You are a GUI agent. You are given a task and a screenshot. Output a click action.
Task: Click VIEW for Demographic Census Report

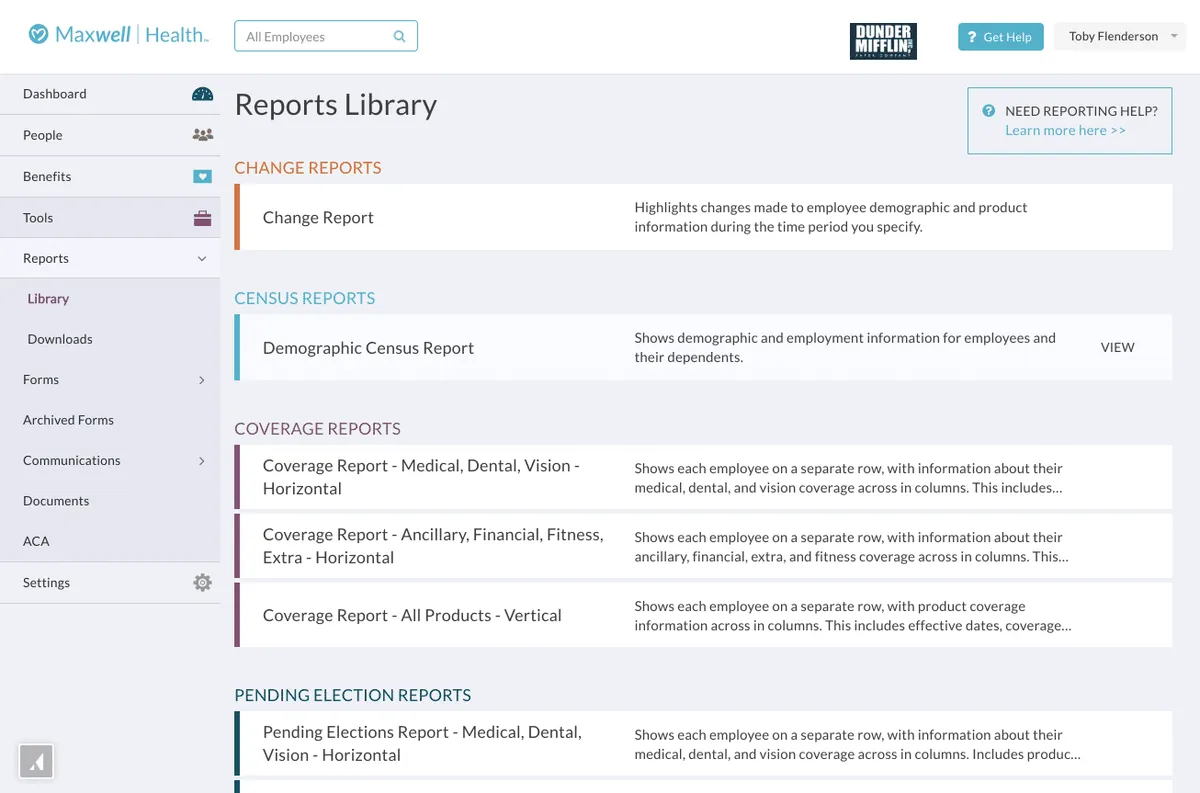(1117, 347)
